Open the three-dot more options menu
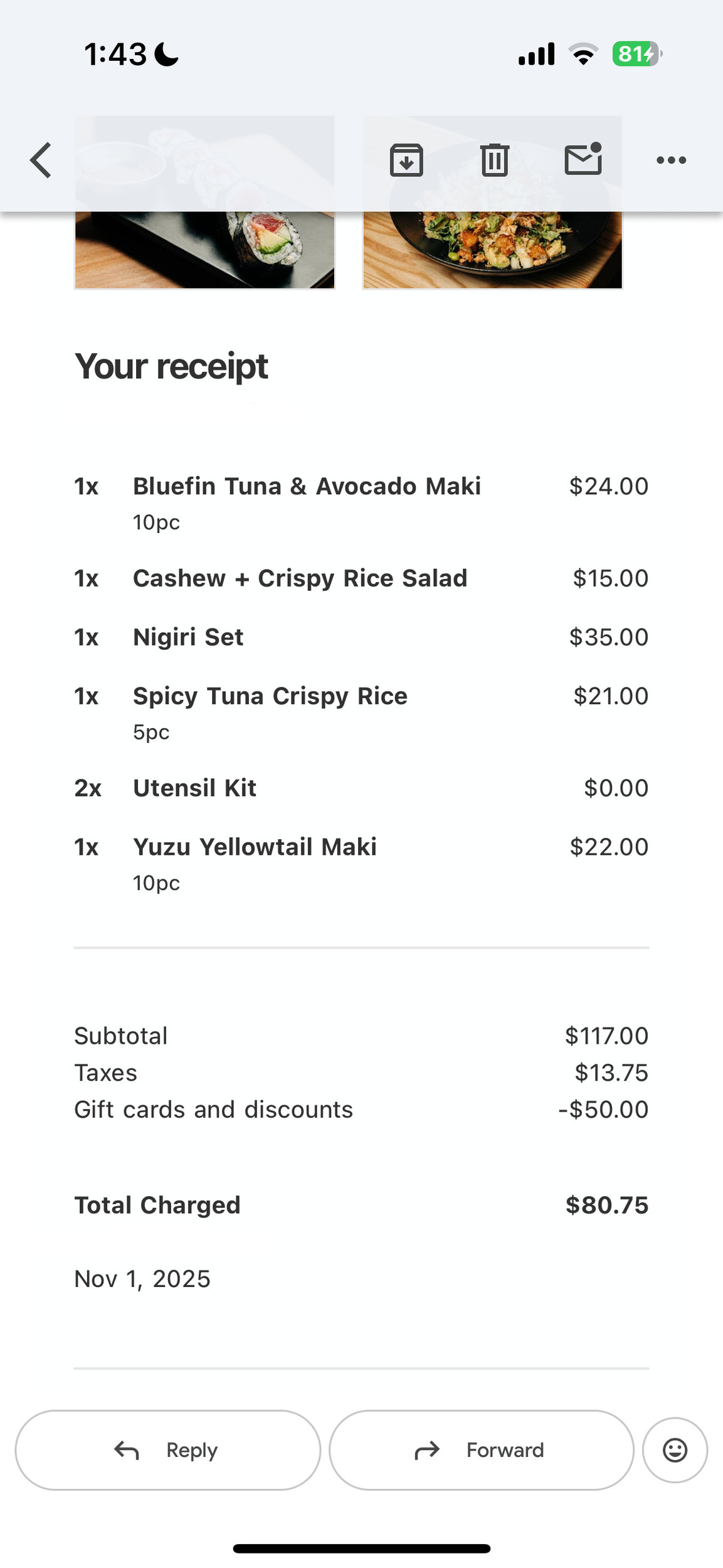 click(671, 160)
